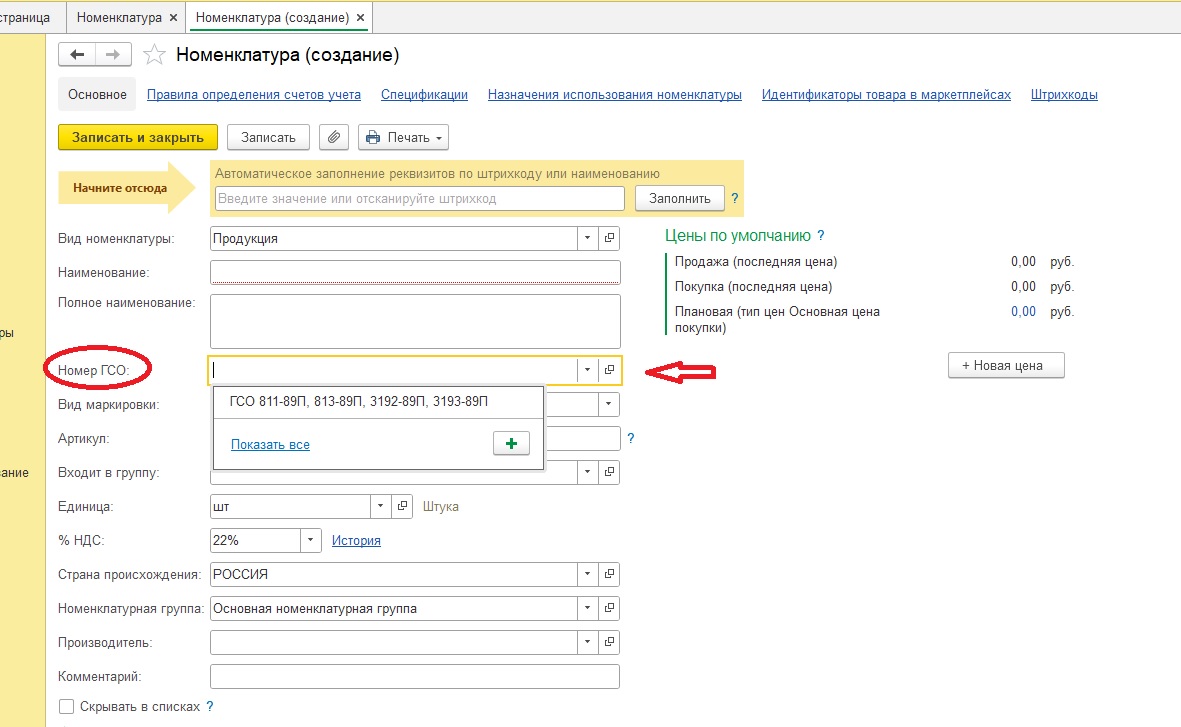Open the Штрихкоды link
Screen dimensions: 1181x727
[x=1064, y=94]
